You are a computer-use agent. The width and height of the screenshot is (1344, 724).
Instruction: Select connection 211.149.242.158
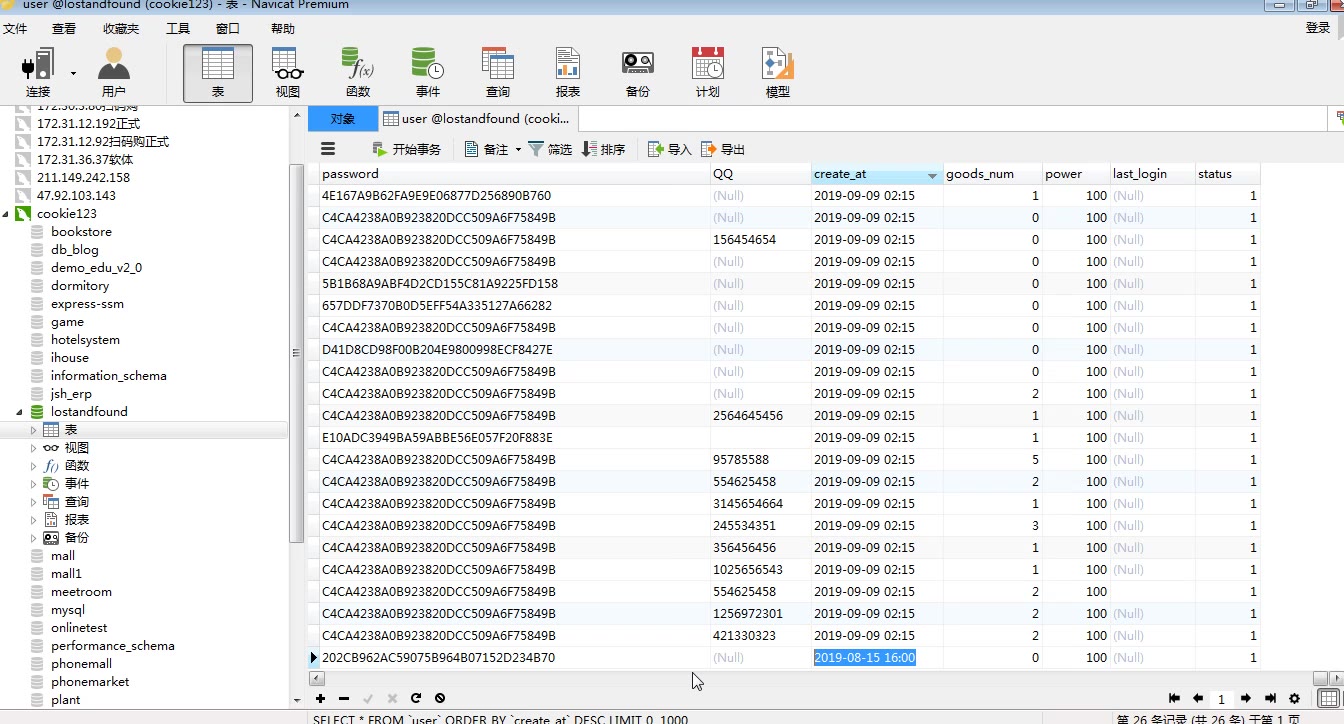(83, 177)
